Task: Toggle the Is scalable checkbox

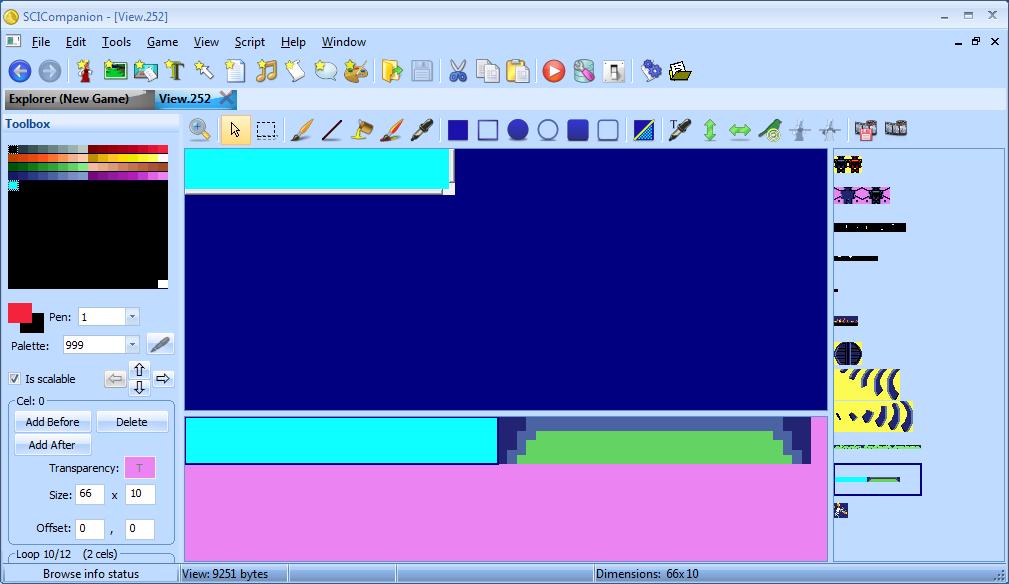Action: pyautogui.click(x=15, y=379)
